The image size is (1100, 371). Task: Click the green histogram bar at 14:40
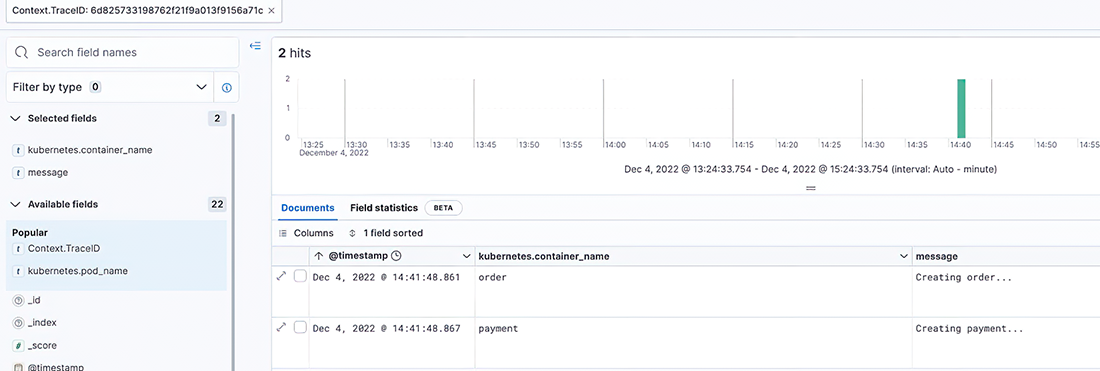[x=961, y=108]
